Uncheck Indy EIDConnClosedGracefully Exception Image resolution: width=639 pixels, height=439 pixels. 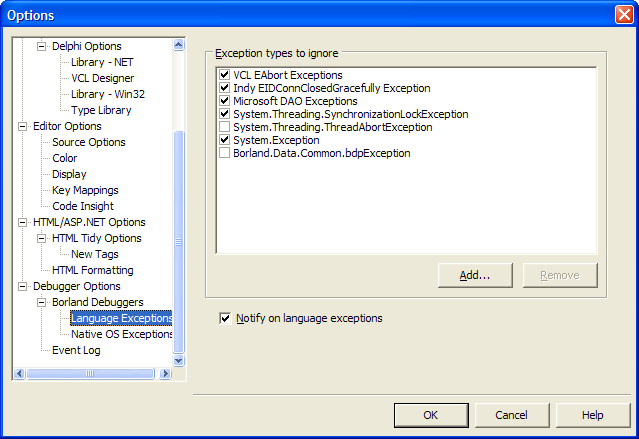[225, 88]
